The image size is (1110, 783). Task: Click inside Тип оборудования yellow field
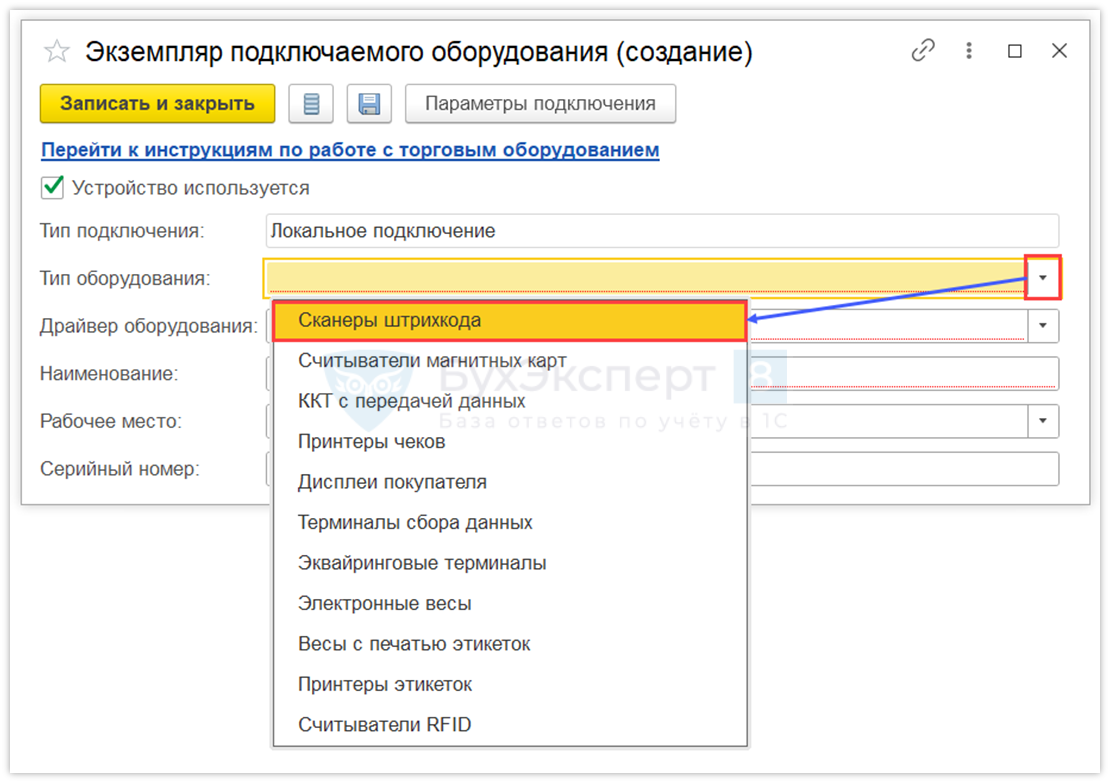645,278
